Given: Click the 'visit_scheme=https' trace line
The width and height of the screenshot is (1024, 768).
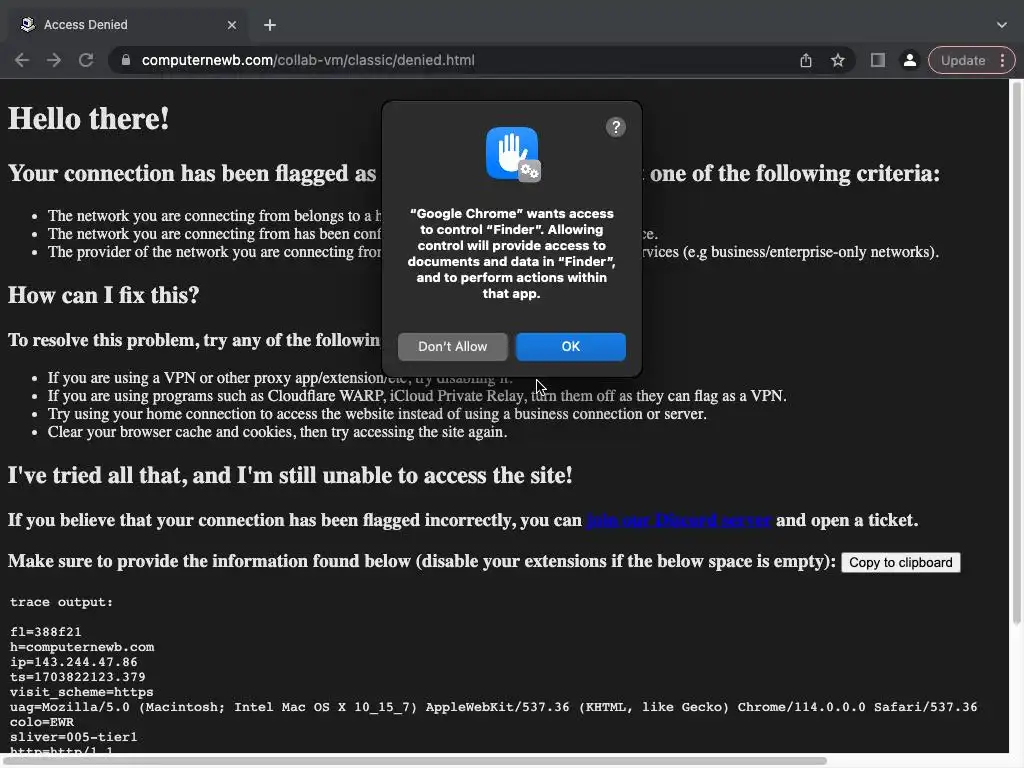Looking at the screenshot, I should click(x=81, y=692).
